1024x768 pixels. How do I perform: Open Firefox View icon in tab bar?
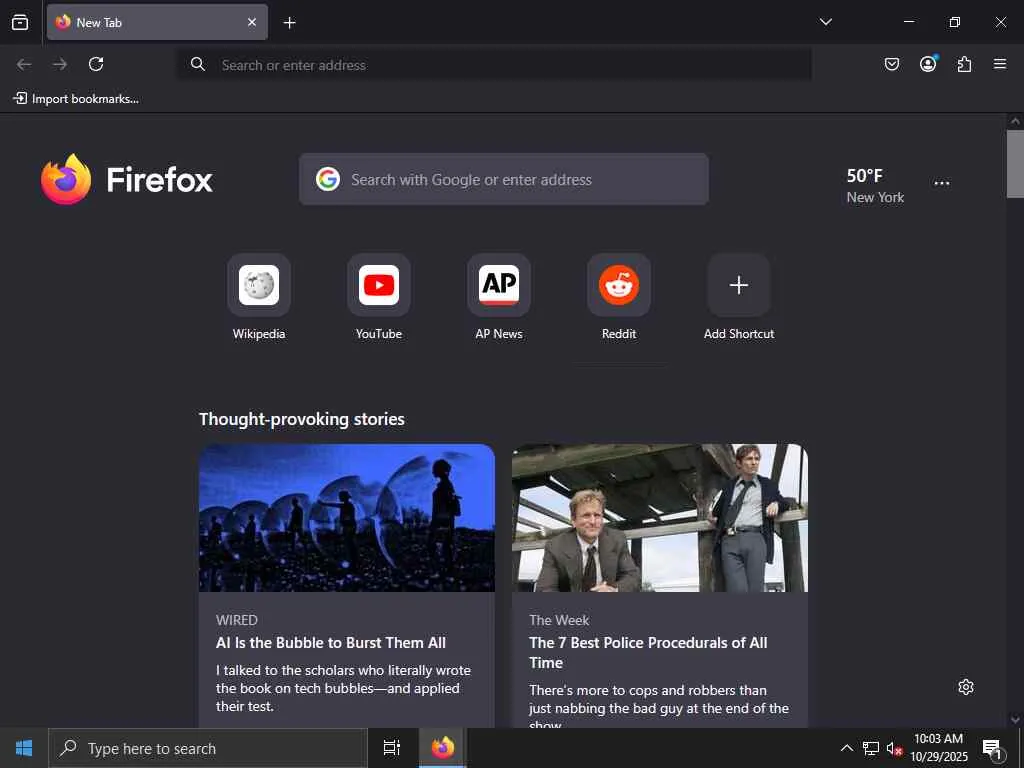(x=20, y=22)
